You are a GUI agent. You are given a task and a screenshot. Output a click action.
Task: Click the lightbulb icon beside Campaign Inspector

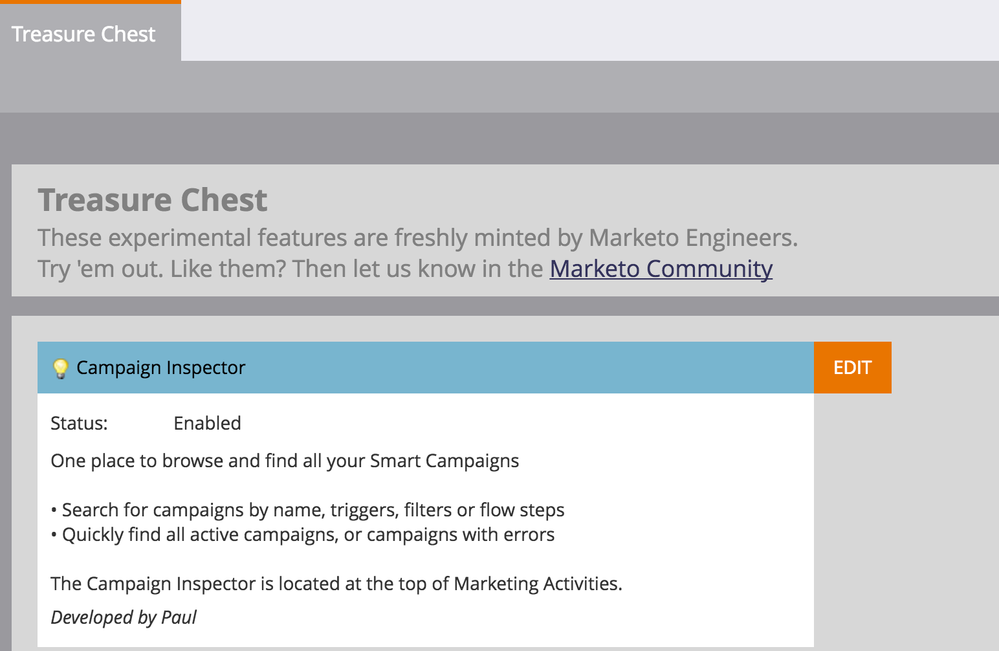[60, 368]
